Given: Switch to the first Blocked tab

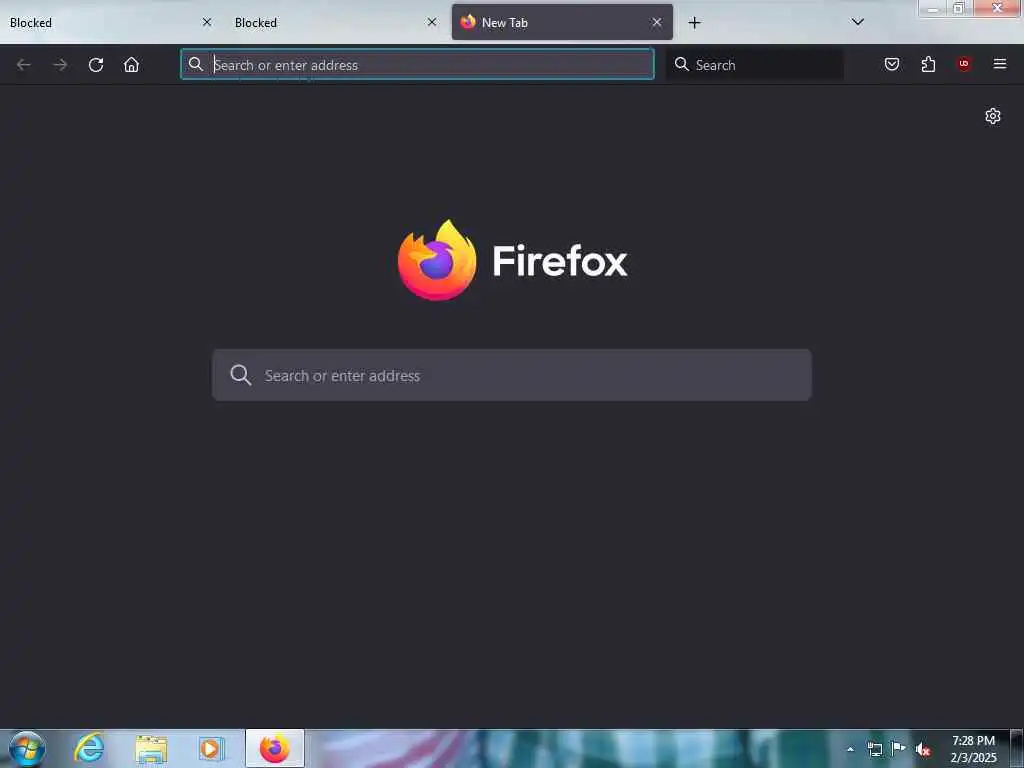Looking at the screenshot, I should 112,23.
